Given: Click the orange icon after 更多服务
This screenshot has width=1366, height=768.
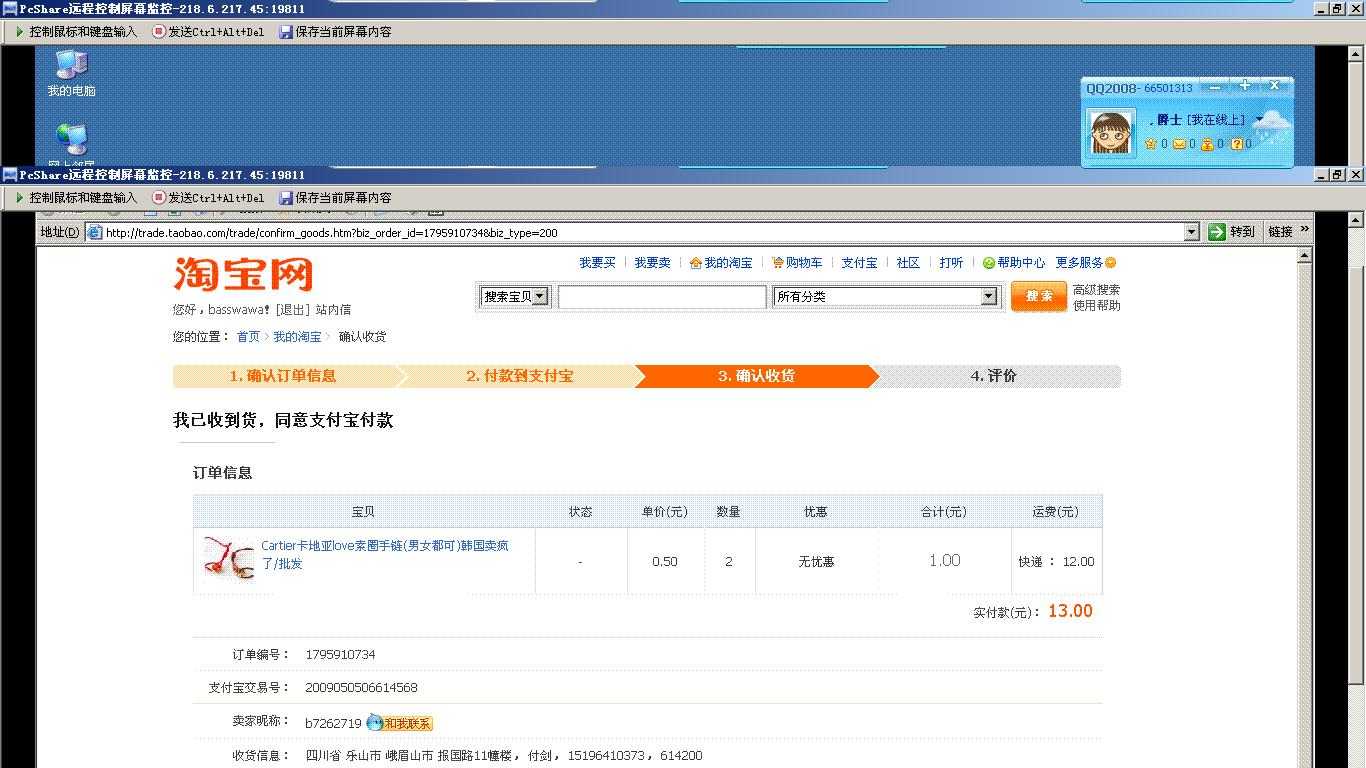Looking at the screenshot, I should (x=1110, y=263).
